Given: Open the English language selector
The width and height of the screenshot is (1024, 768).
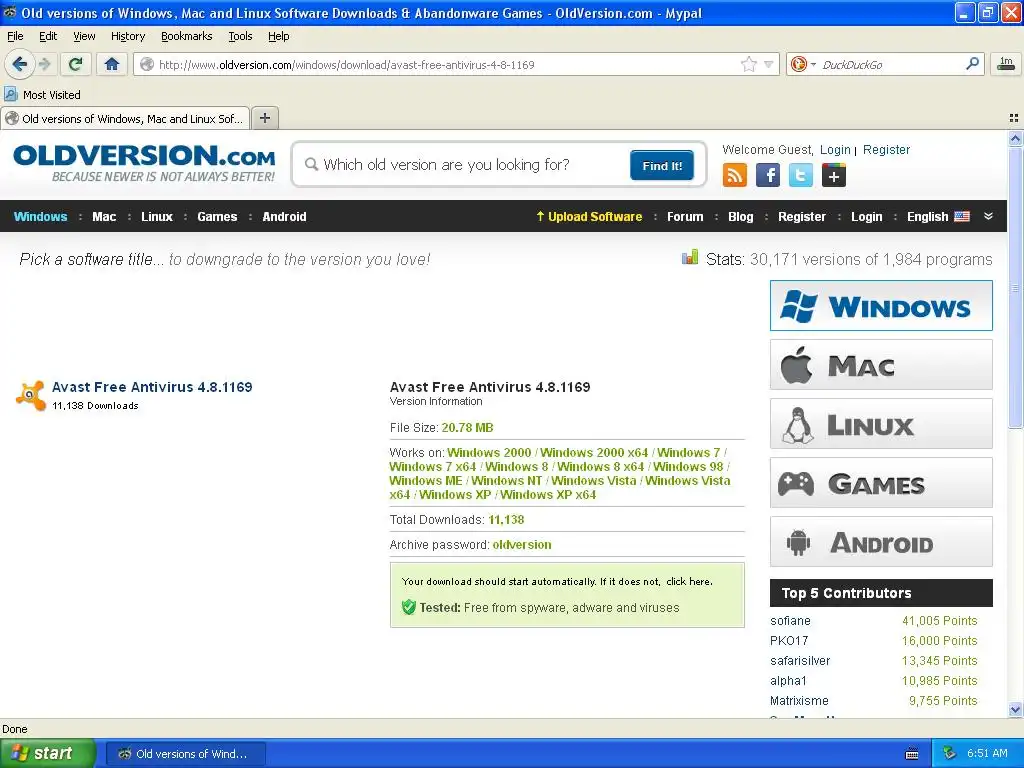Looking at the screenshot, I should [x=938, y=217].
